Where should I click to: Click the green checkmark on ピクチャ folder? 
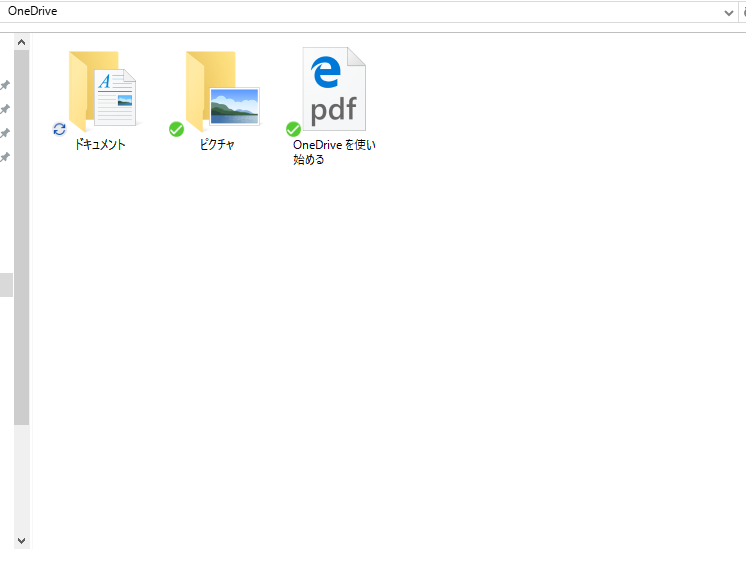tap(177, 129)
